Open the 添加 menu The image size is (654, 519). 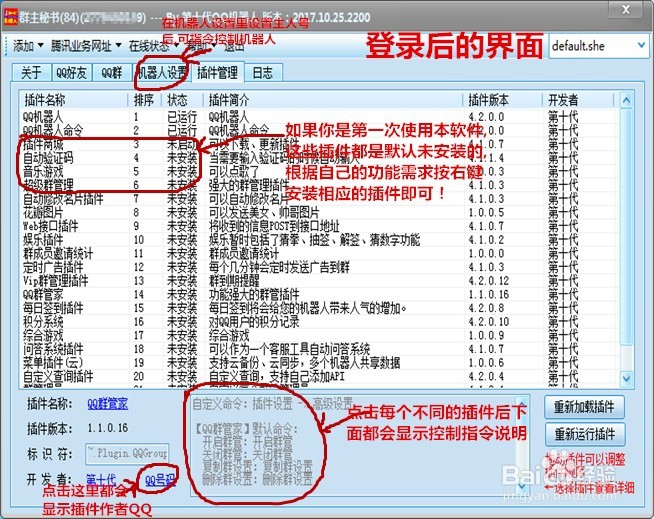coord(28,45)
